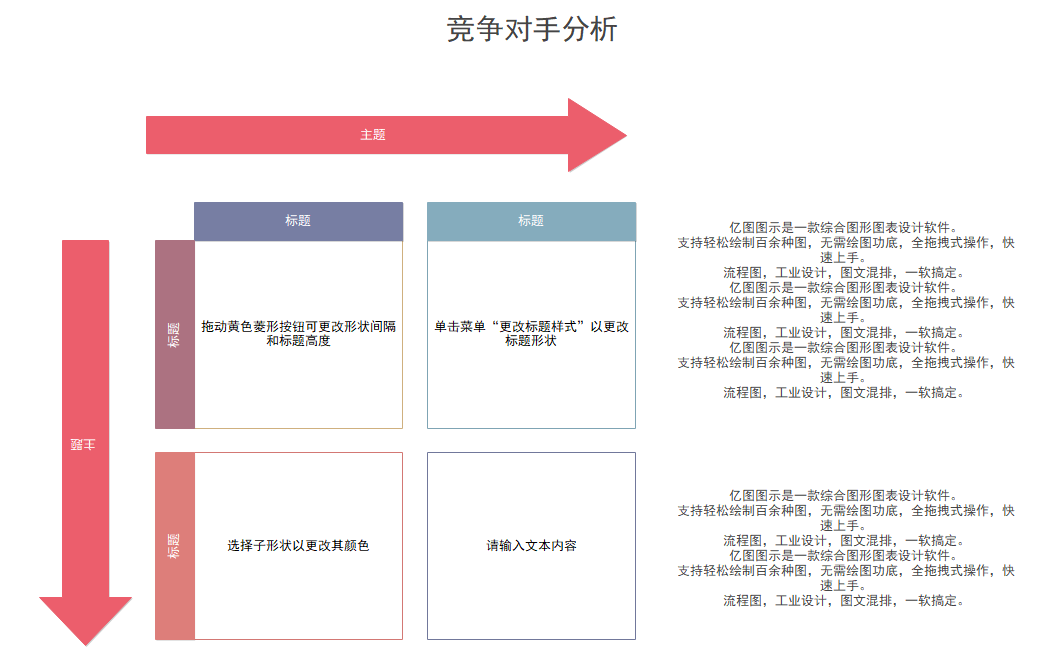This screenshot has width=1058, height=661.
Task: Click the mauve vertical 标题 row label
Action: point(175,334)
